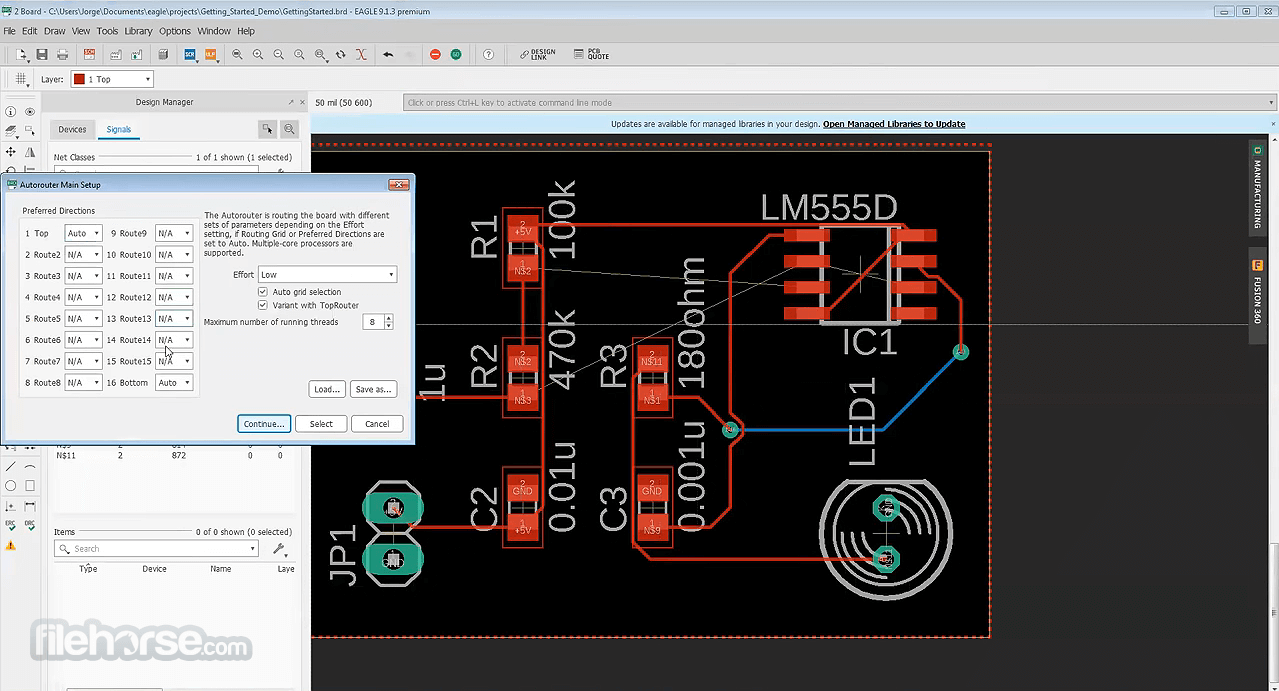Click the zoom-to-fit magnifier icon
This screenshot has width=1279, height=691.
pyautogui.click(x=237, y=54)
